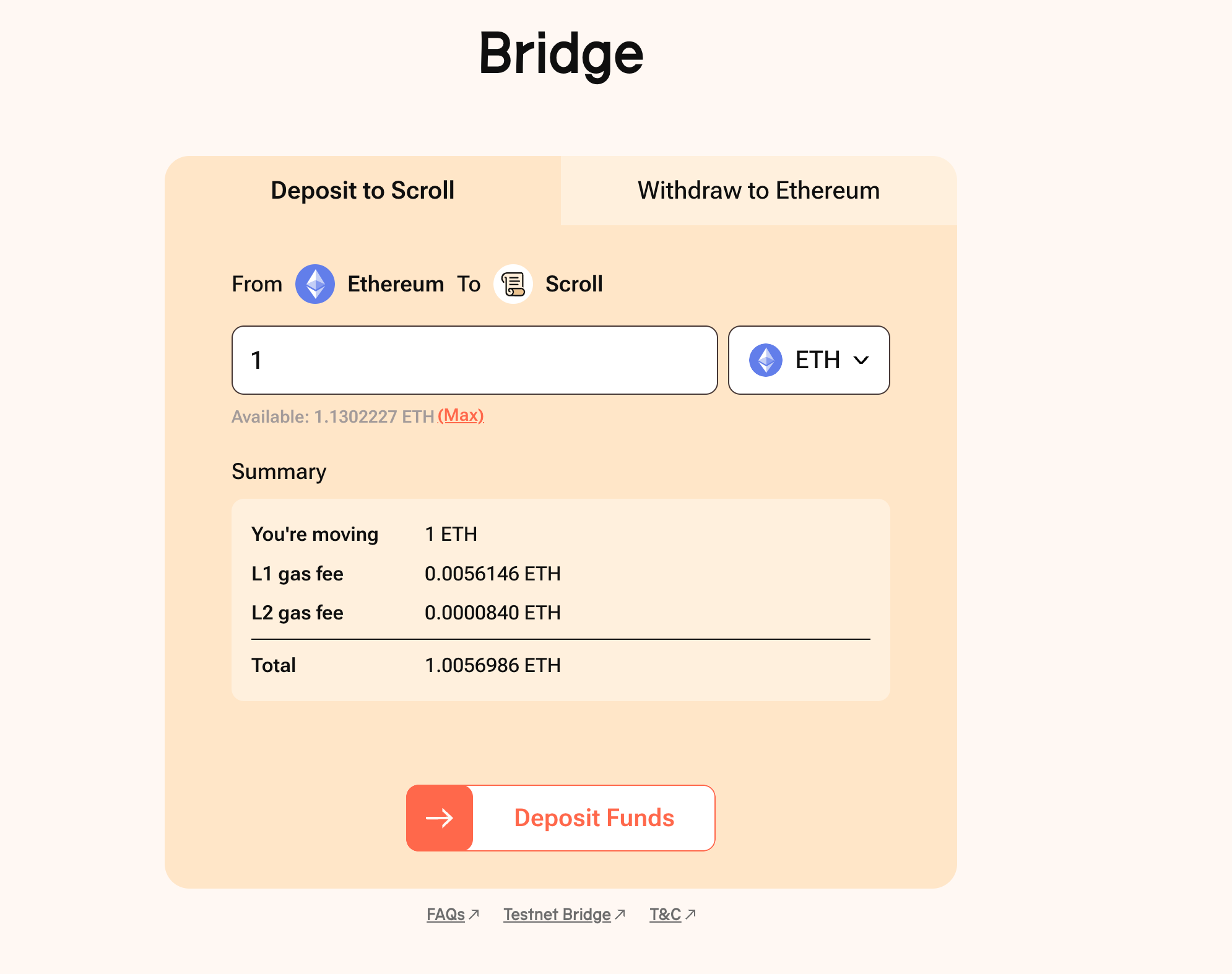Click the external arrow beside T&C

pyautogui.click(x=691, y=914)
